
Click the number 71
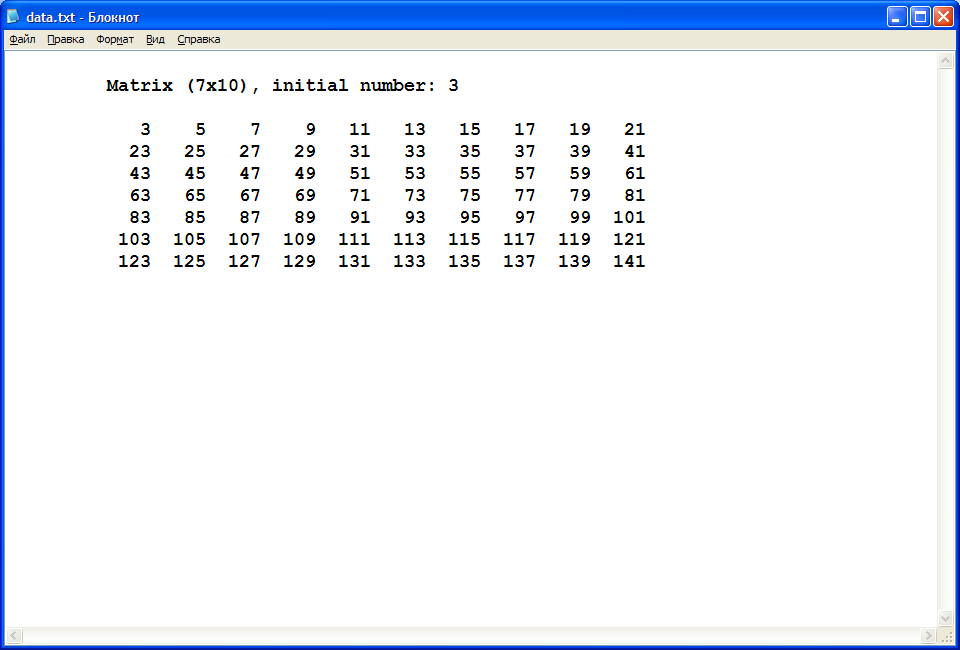(x=360, y=196)
